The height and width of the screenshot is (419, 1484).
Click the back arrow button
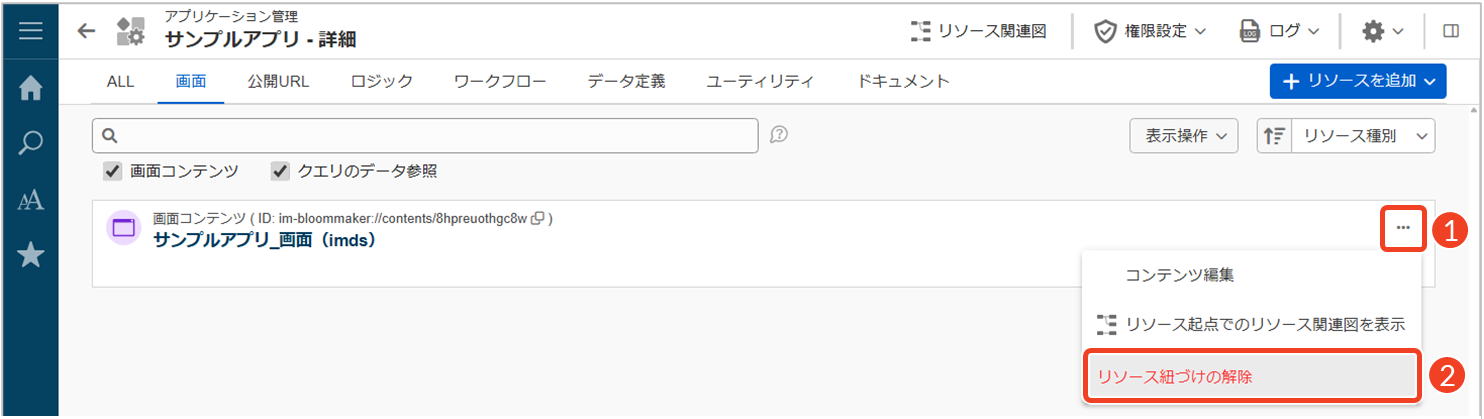tap(87, 31)
